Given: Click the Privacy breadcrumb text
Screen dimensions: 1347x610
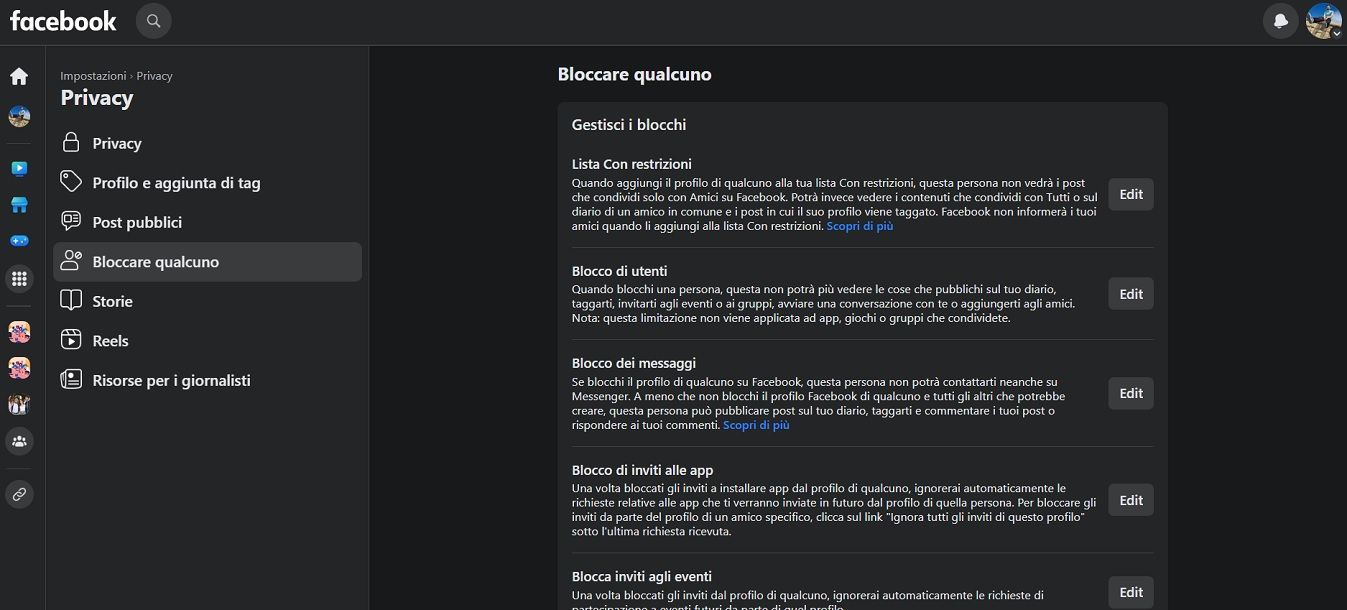Looking at the screenshot, I should pos(154,76).
